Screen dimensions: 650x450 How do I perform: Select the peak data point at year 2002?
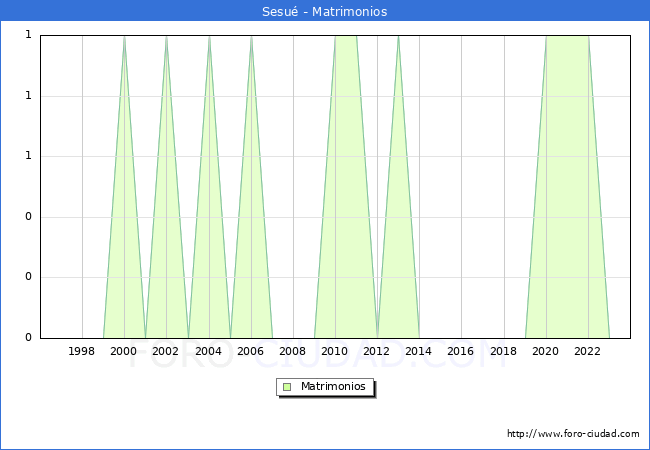[166, 37]
